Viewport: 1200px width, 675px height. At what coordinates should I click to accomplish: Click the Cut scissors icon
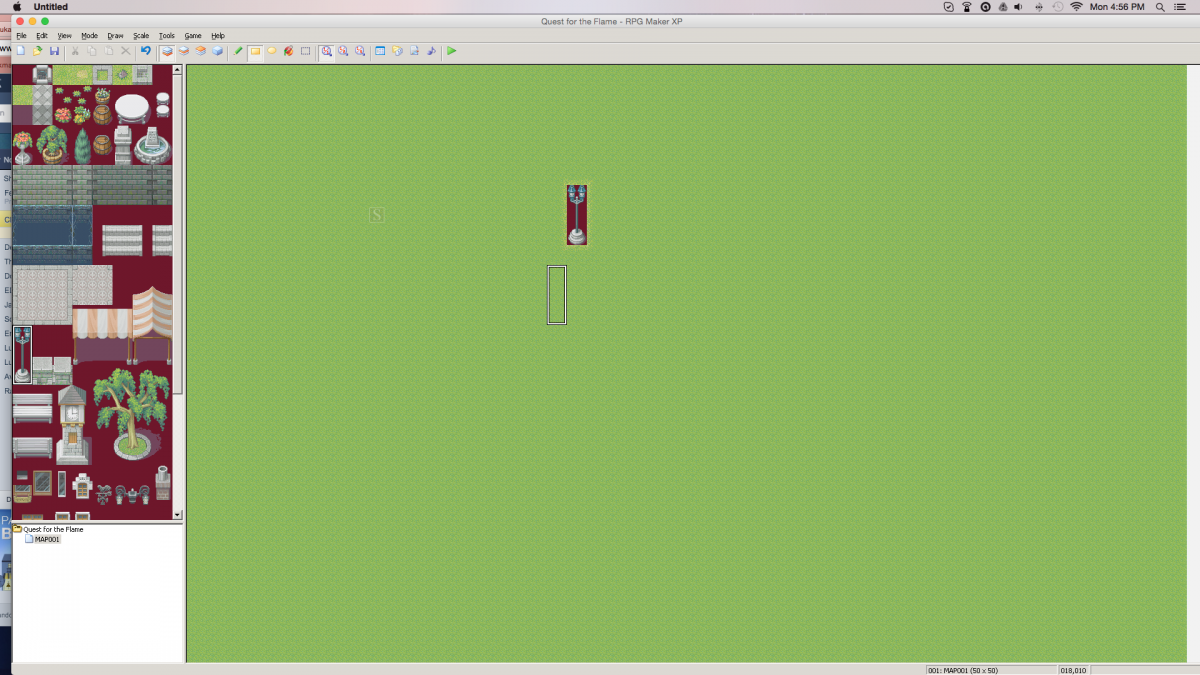click(x=75, y=51)
